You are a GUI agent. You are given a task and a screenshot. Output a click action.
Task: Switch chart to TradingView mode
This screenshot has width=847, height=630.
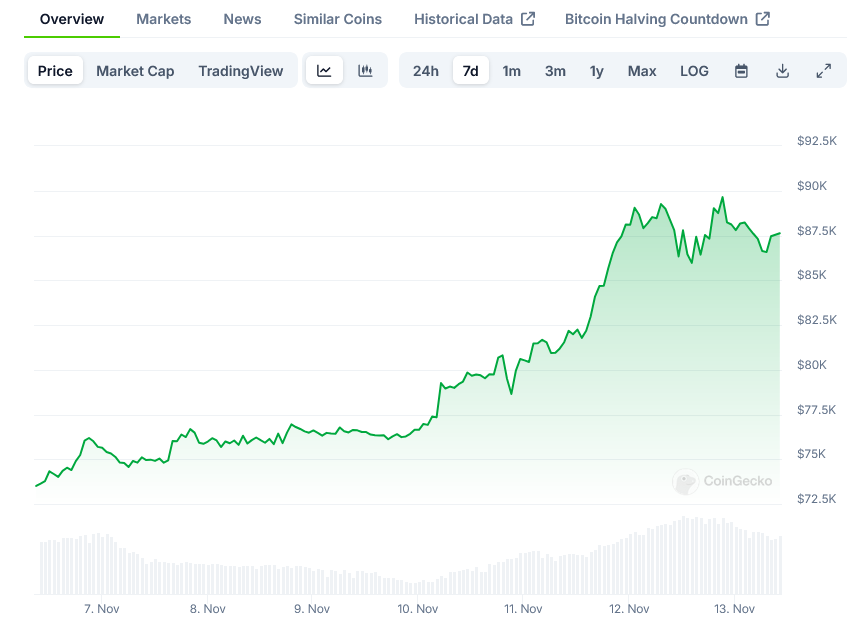[241, 71]
